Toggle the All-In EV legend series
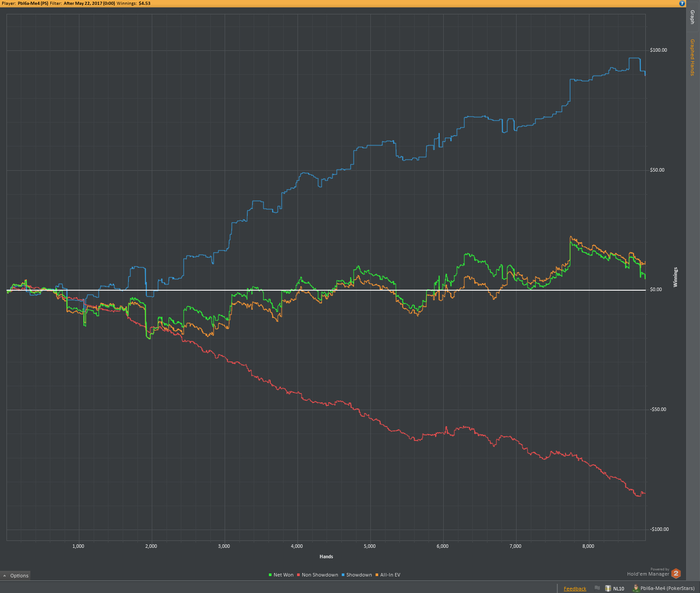Screen dimensions: 700x593 point(388,575)
